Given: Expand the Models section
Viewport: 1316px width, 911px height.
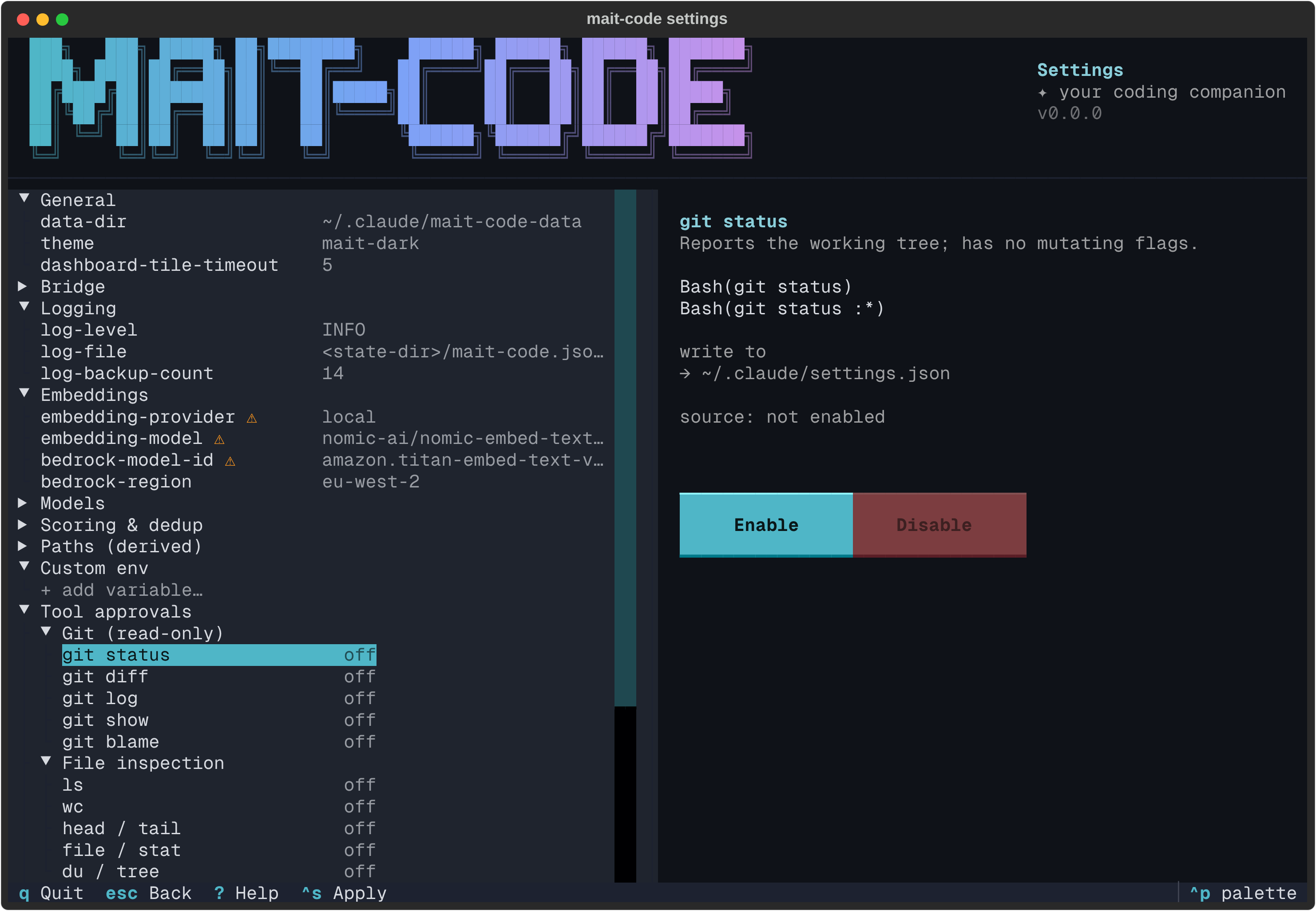Looking at the screenshot, I should click(x=23, y=503).
